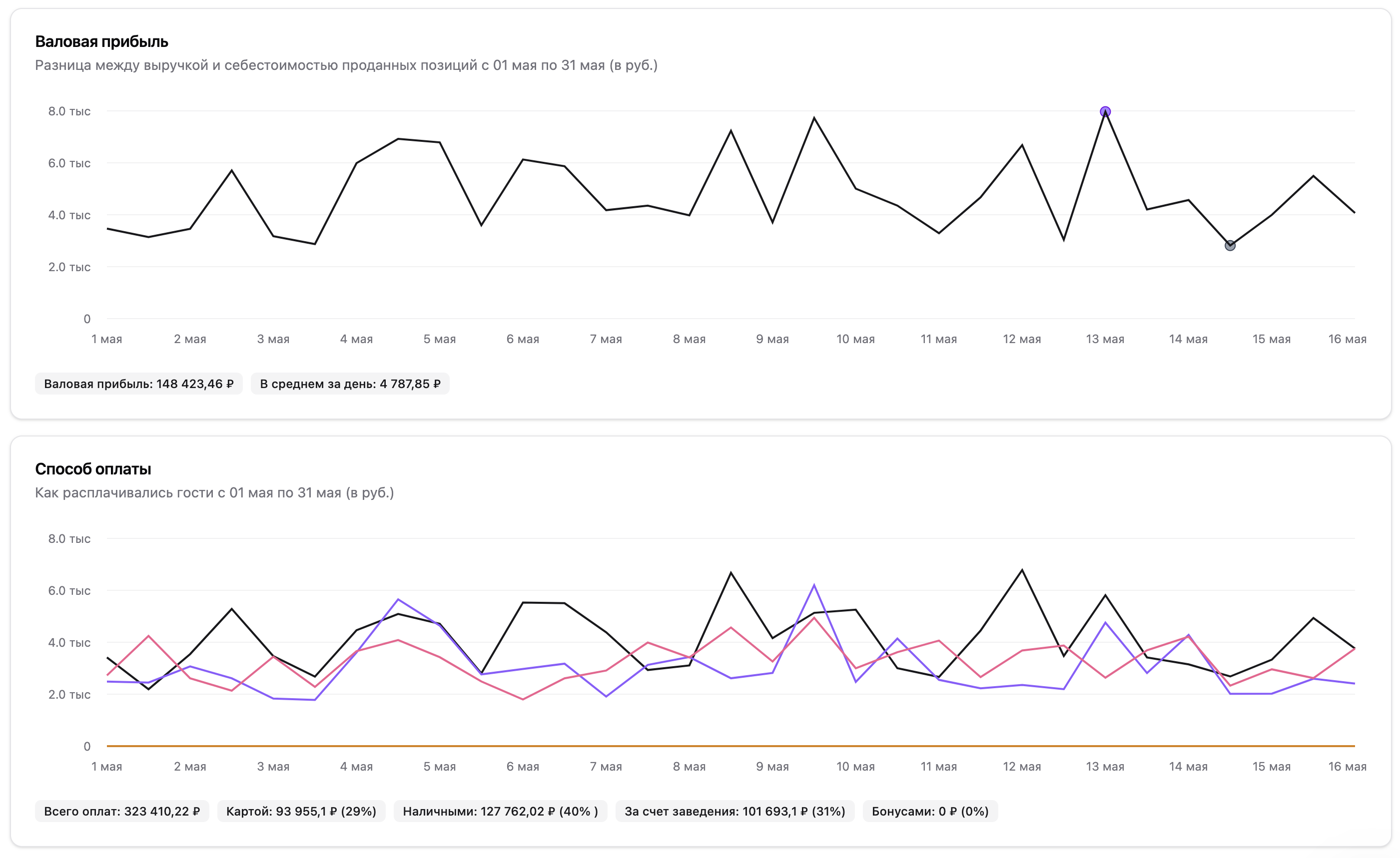Click the 6.0 тыс label on the payment chart
This screenshot has width=1400, height=858.
pos(69,590)
